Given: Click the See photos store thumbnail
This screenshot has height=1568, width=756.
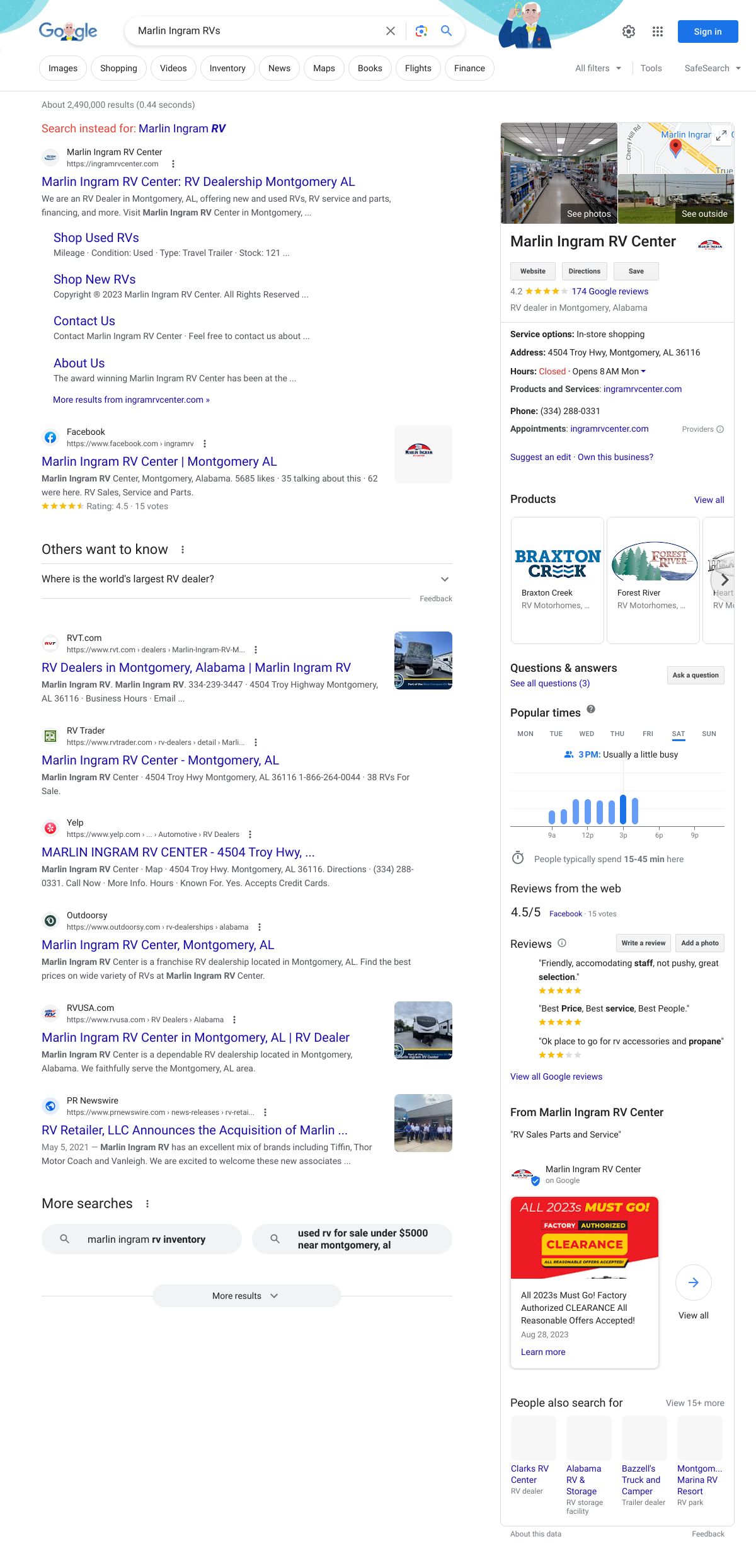Looking at the screenshot, I should coord(559,173).
